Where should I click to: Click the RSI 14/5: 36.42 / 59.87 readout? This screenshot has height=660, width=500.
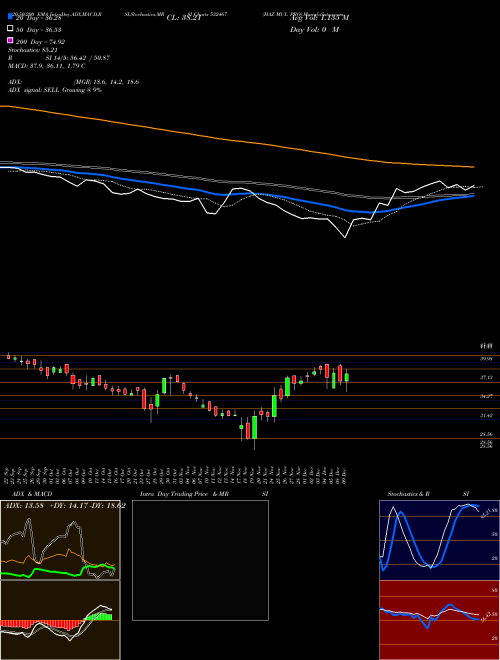coord(59,58)
